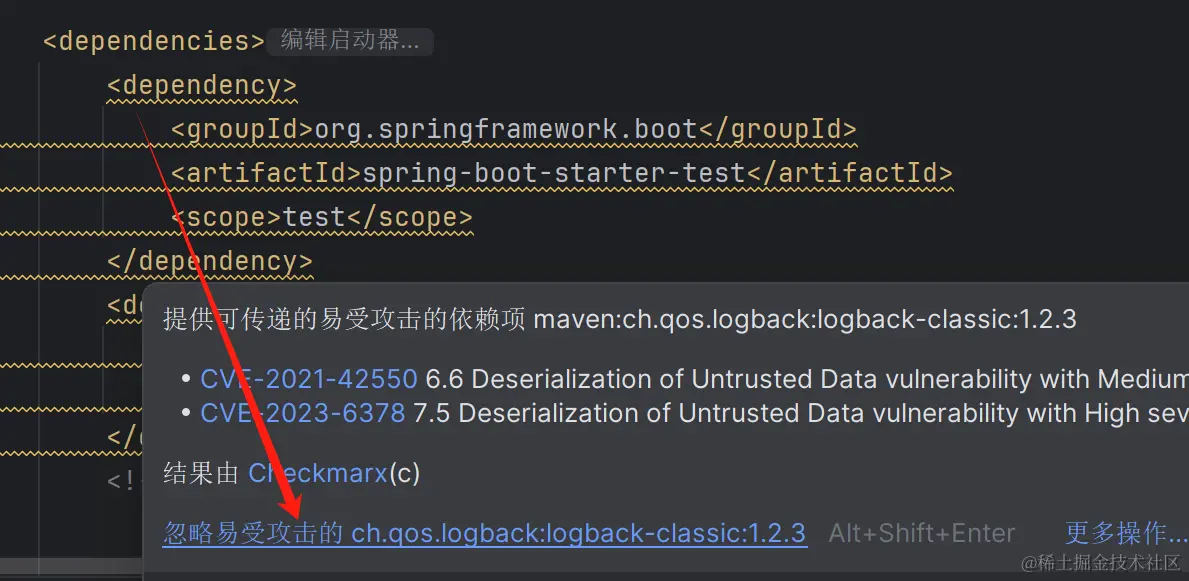The image size is (1189, 581).
Task: Place cursor in org.springframework.boot text
Action: pyautogui.click(x=505, y=130)
